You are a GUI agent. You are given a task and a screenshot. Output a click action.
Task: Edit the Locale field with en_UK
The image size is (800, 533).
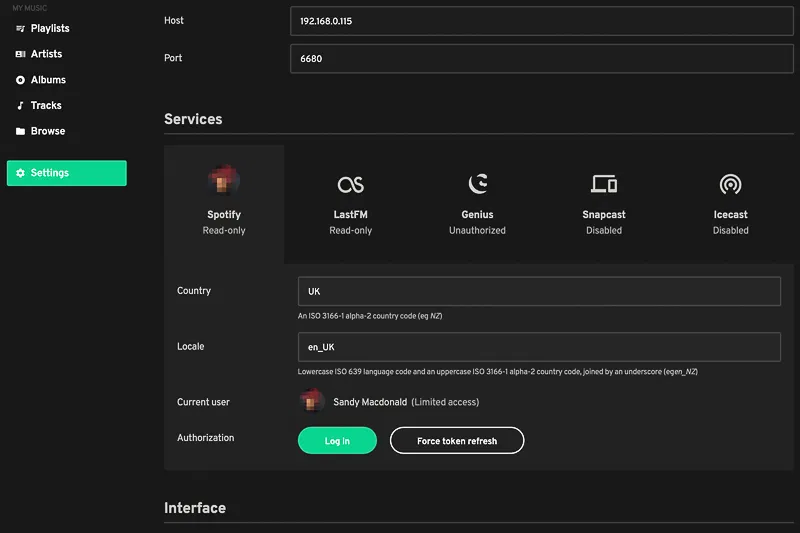[539, 347]
